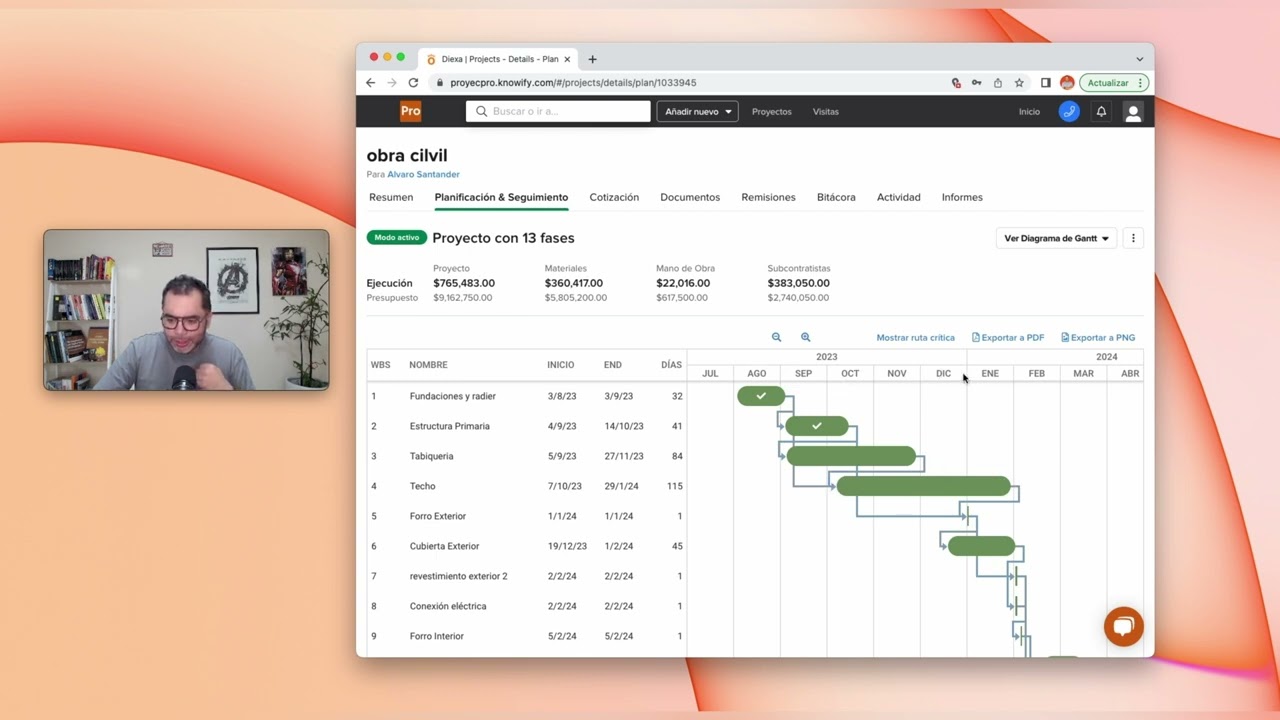Open Proyectos in the top navigation
This screenshot has height=720, width=1280.
point(771,112)
